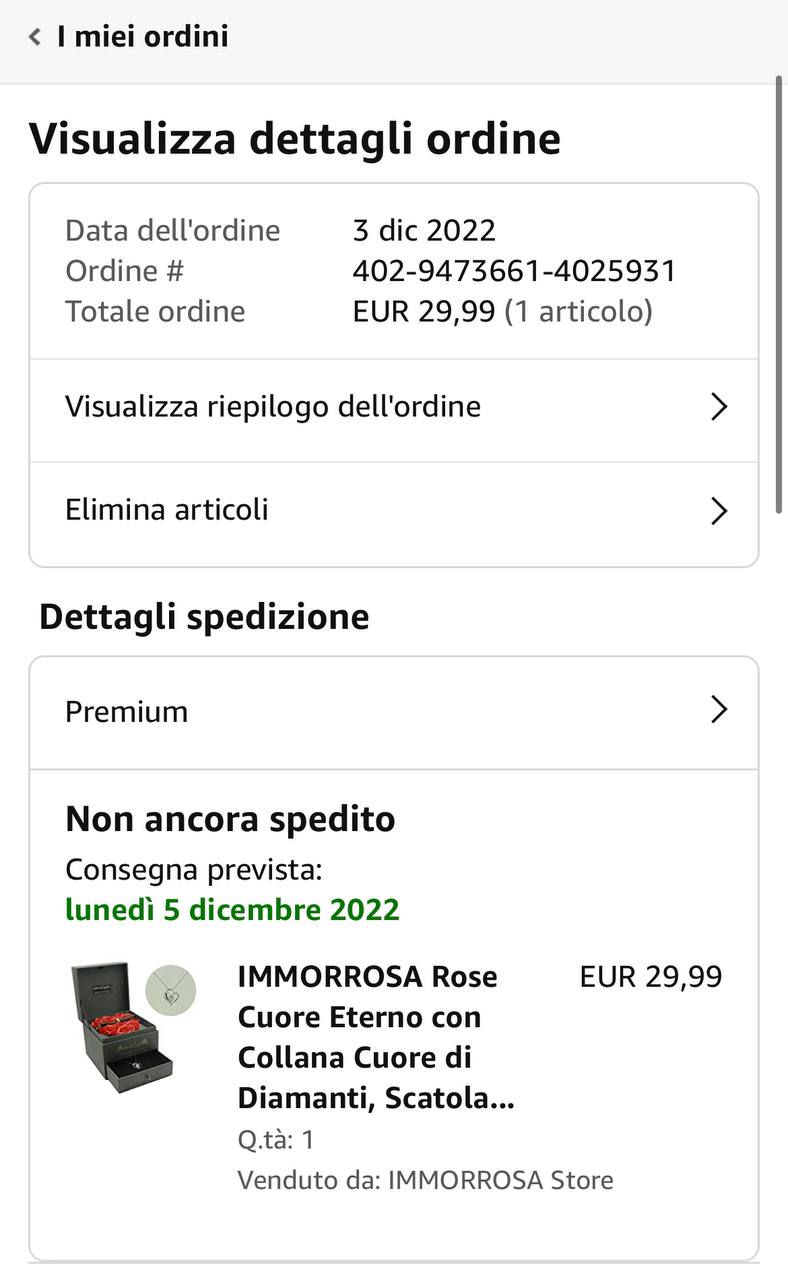
Task: Click the vertical scrollbar on the right
Action: [x=780, y=295]
